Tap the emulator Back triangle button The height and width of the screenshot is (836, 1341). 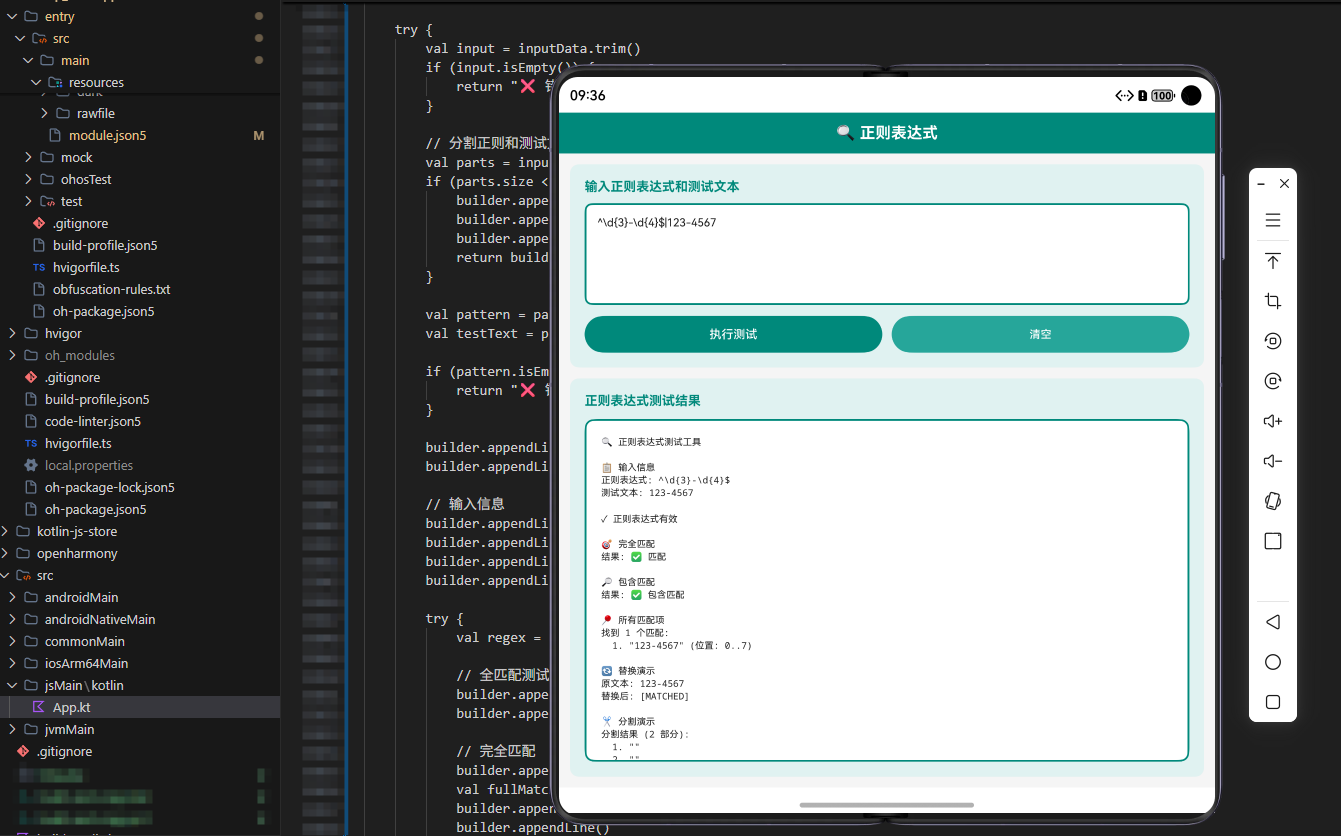(1273, 622)
